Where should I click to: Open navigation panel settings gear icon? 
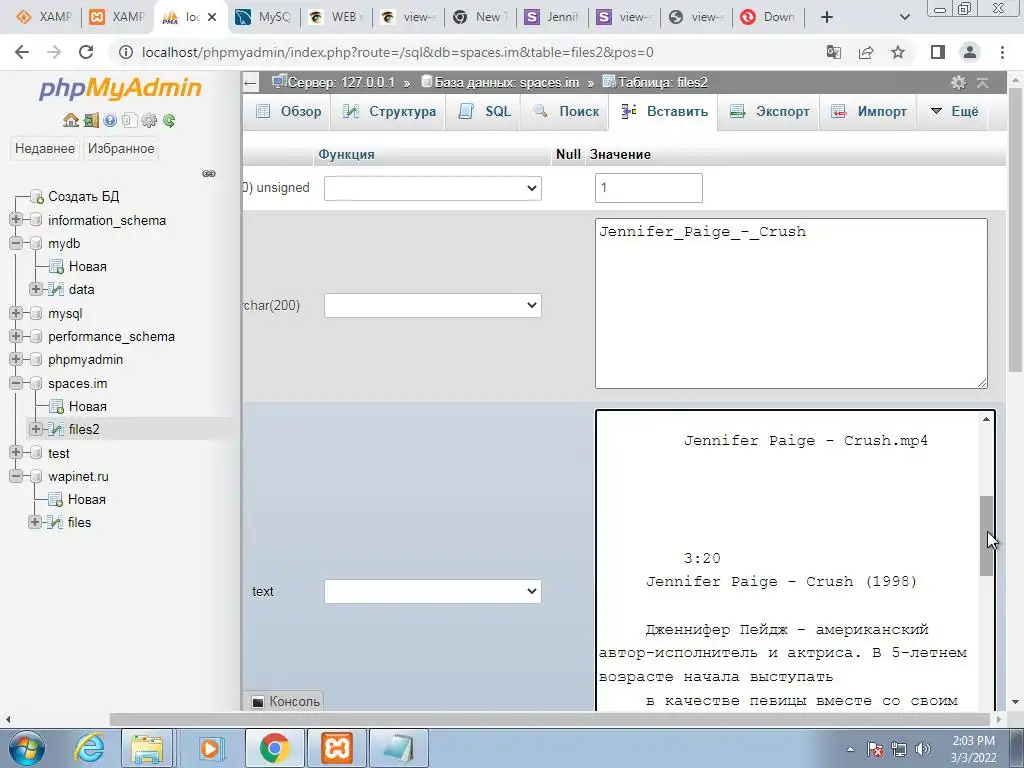click(150, 120)
